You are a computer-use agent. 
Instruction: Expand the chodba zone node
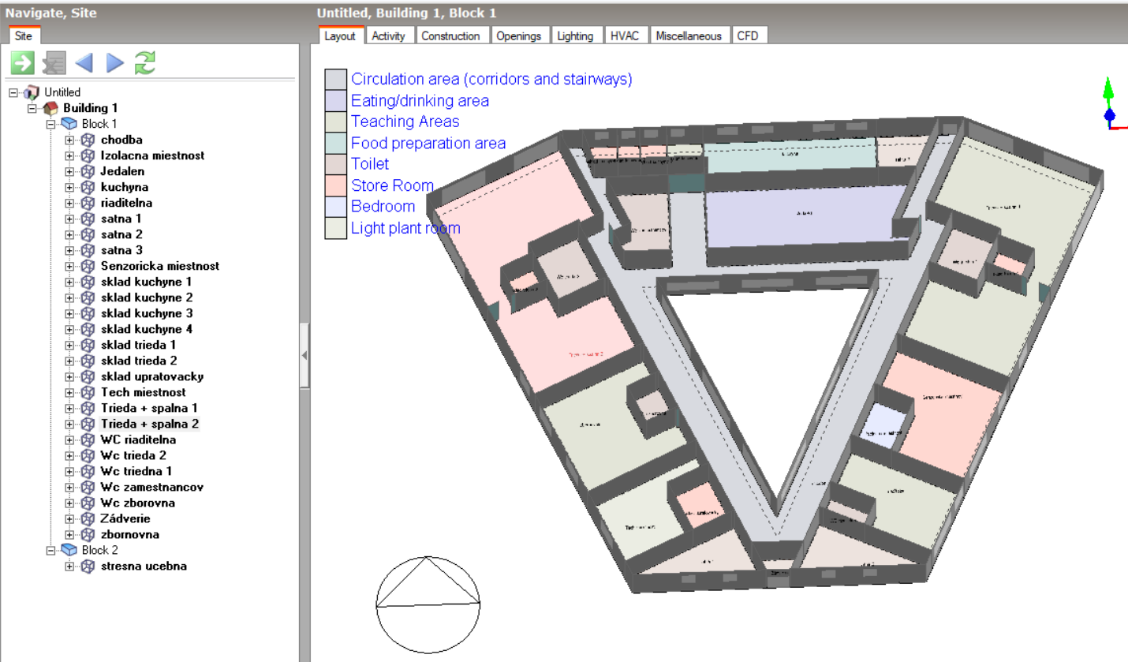coord(70,140)
